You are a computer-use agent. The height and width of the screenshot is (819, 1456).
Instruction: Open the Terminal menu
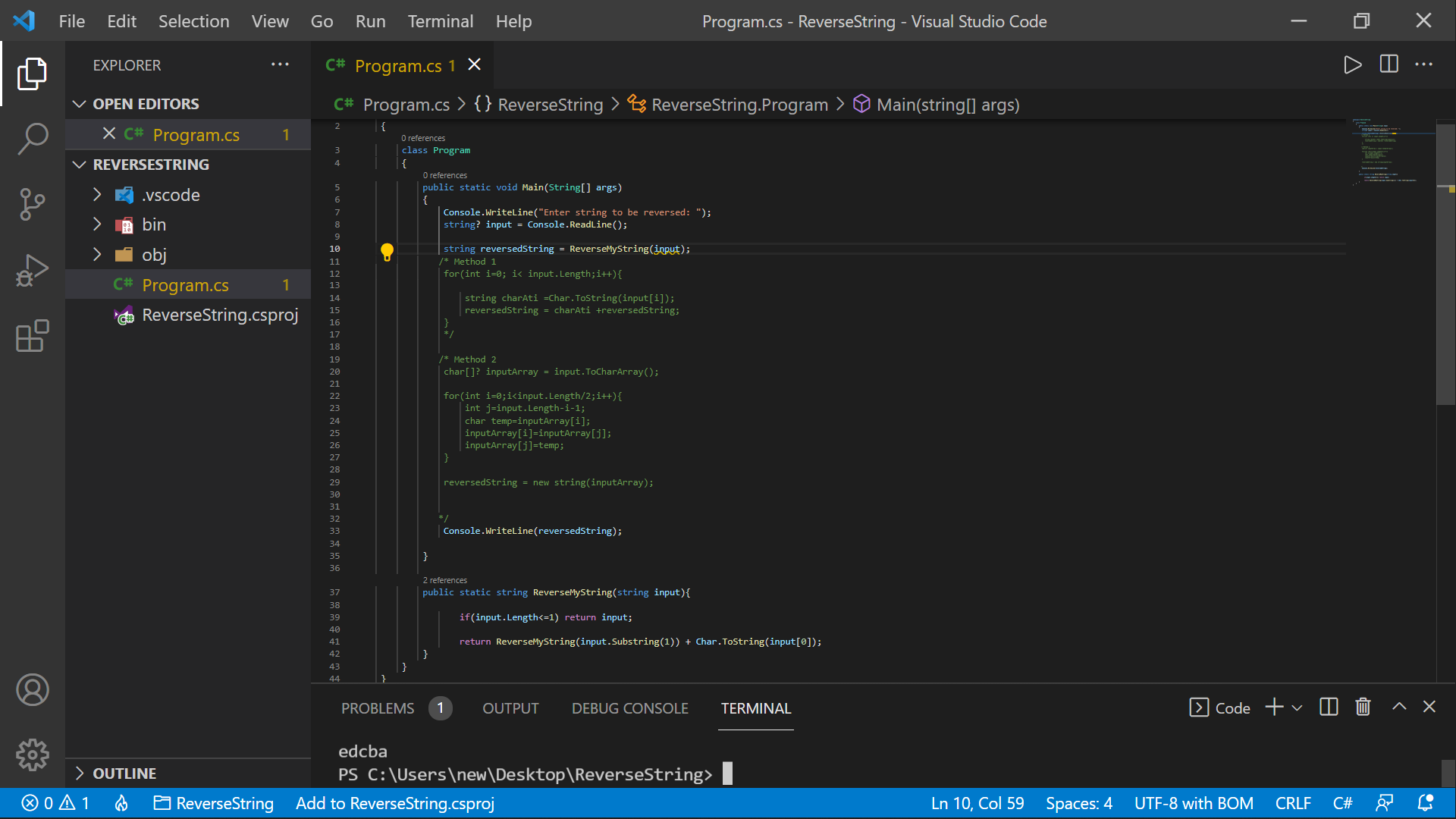click(x=440, y=21)
